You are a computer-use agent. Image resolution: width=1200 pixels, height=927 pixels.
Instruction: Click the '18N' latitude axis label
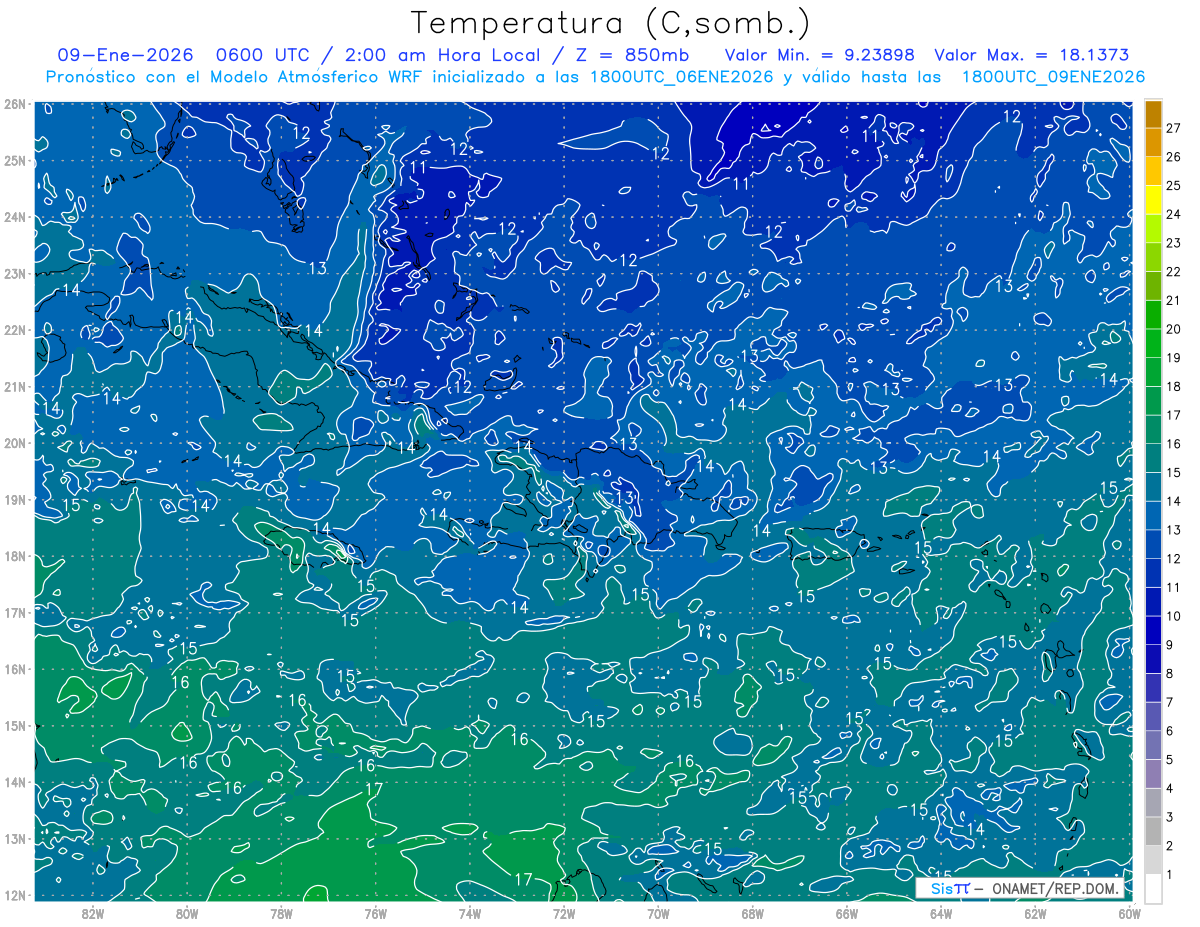(x=14, y=556)
